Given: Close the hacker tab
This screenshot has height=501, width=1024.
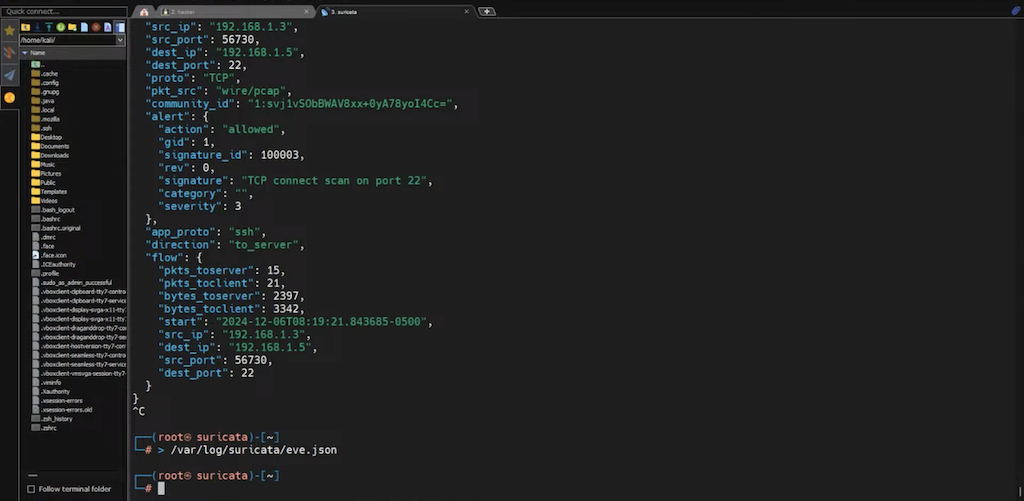Looking at the screenshot, I should 309,11.
